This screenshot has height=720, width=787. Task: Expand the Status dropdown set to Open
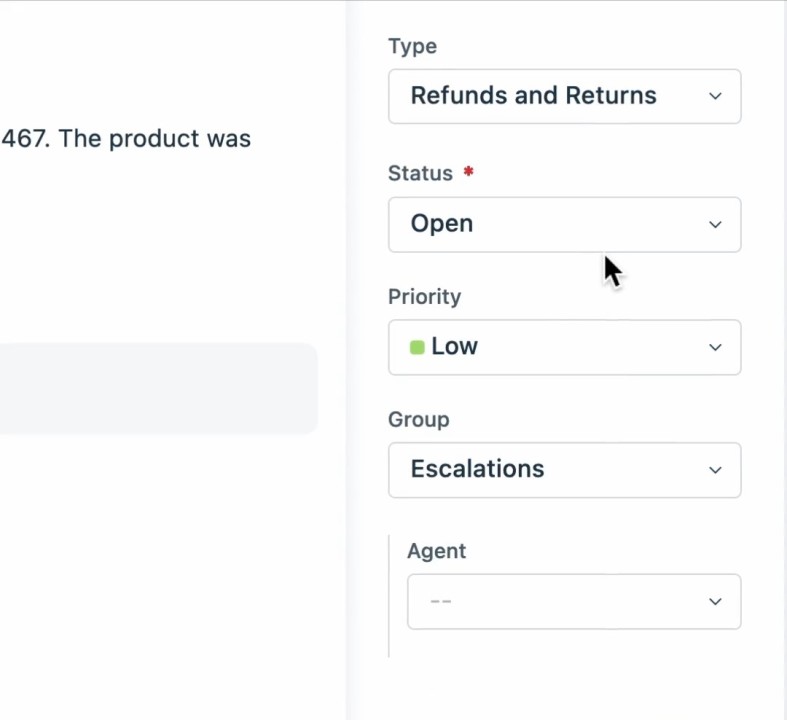pos(564,224)
